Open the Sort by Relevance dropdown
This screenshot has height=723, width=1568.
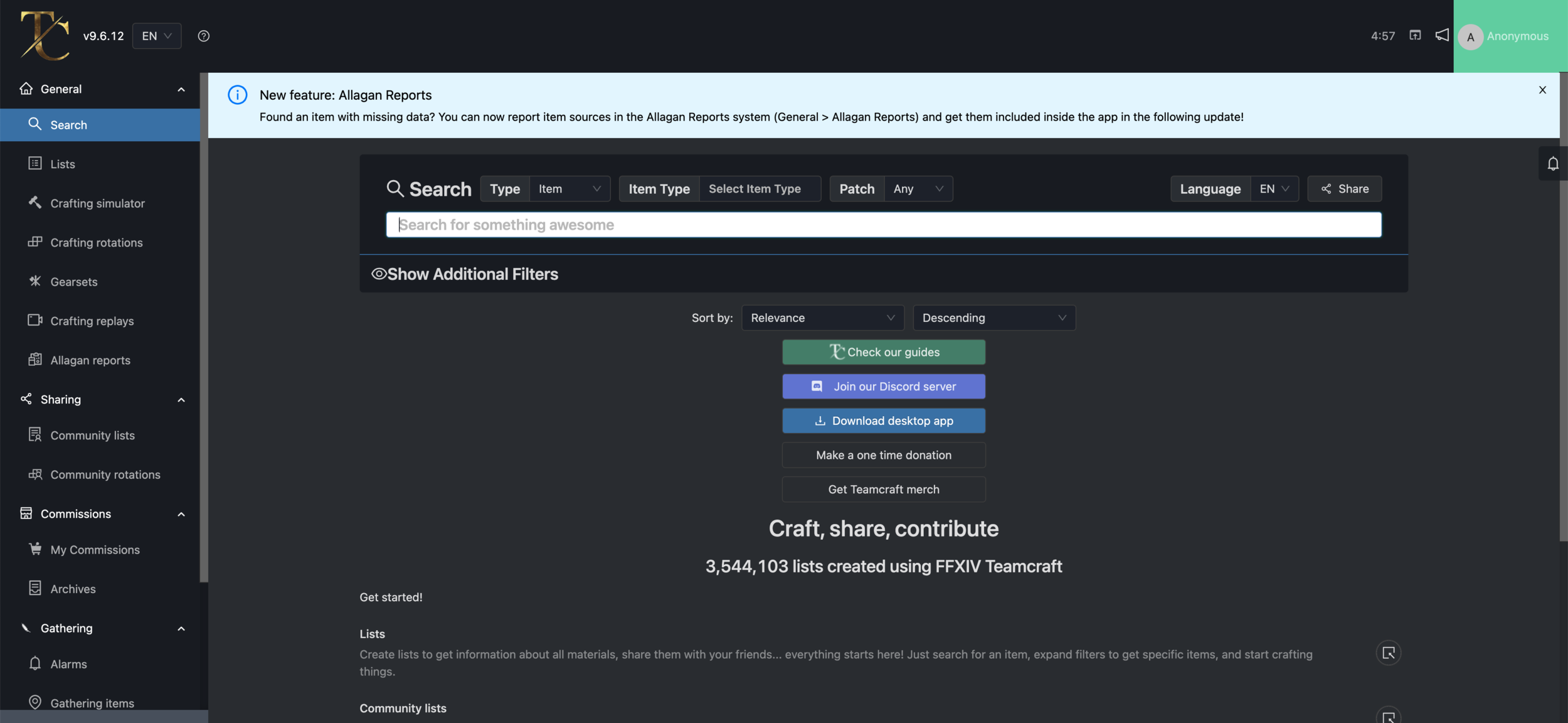(822, 318)
